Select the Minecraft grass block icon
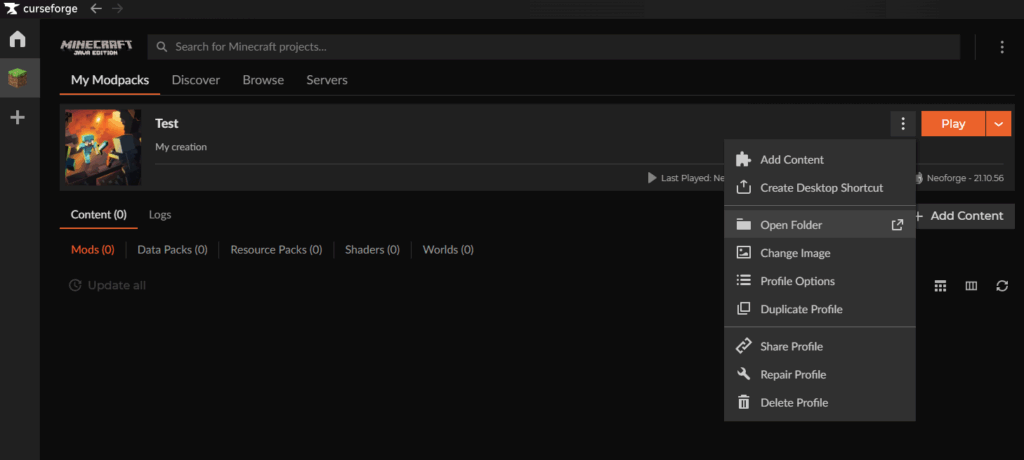 [x=19, y=78]
